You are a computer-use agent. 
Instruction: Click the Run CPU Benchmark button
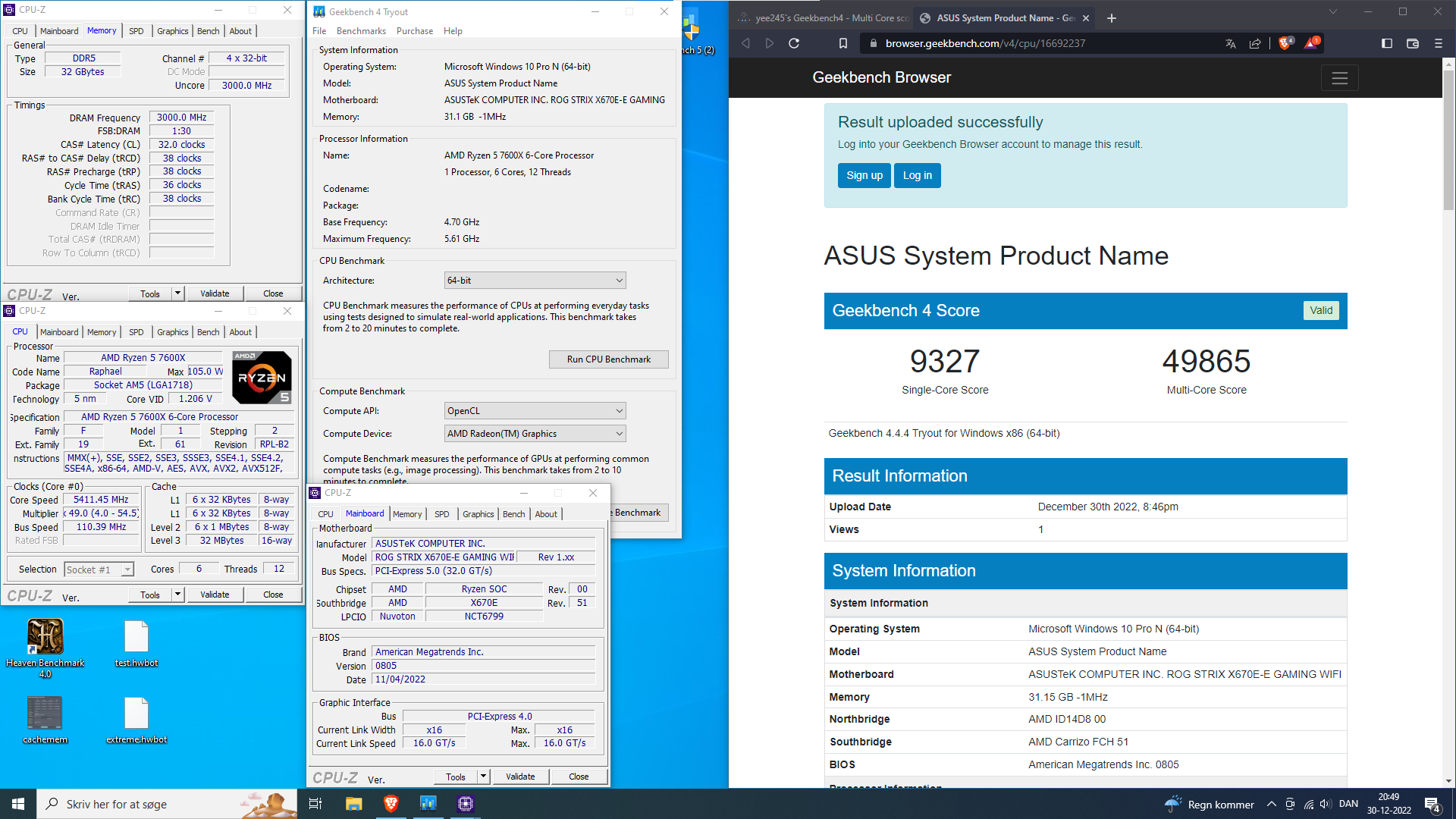608,359
